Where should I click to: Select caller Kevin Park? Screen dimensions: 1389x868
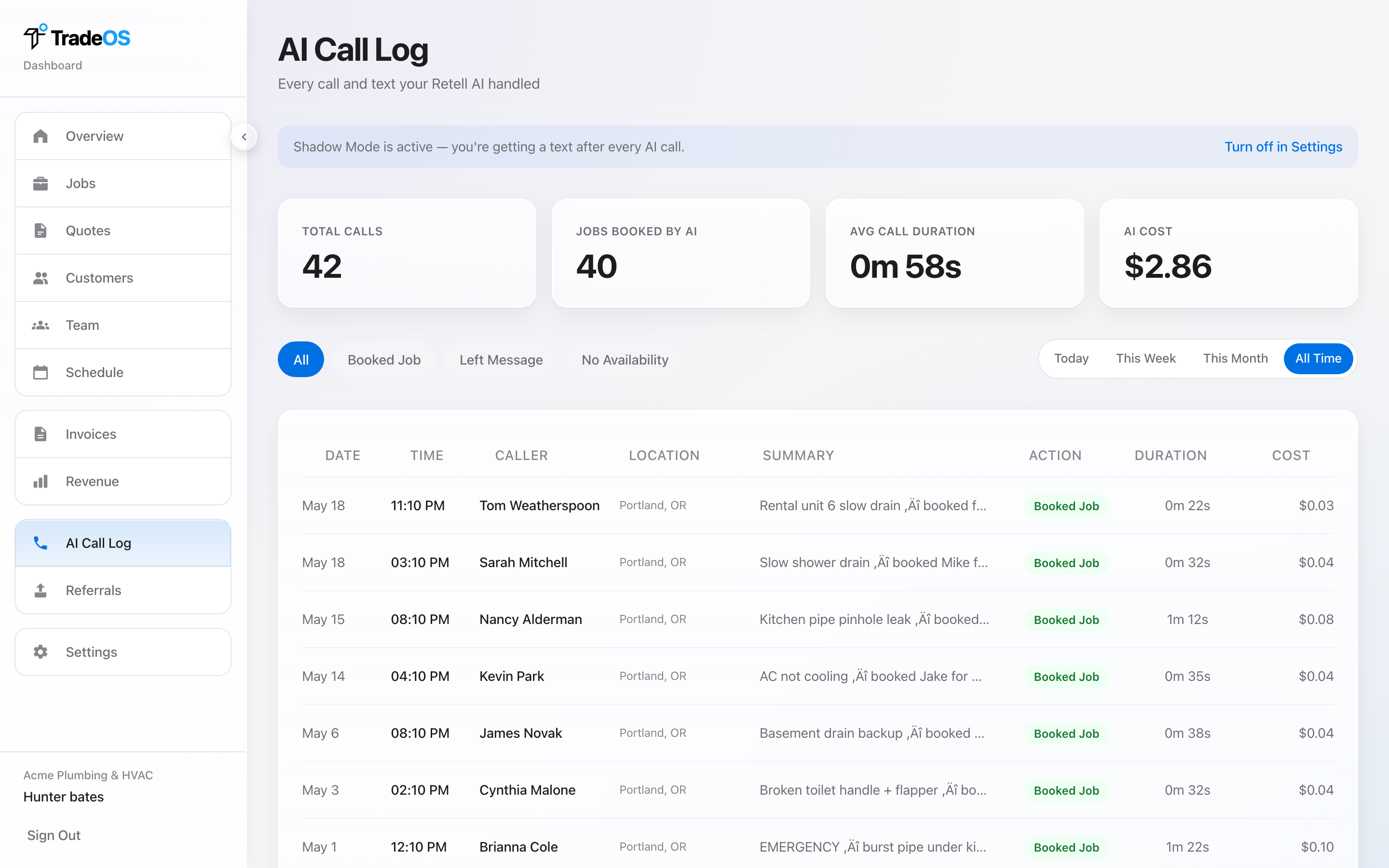click(x=511, y=676)
